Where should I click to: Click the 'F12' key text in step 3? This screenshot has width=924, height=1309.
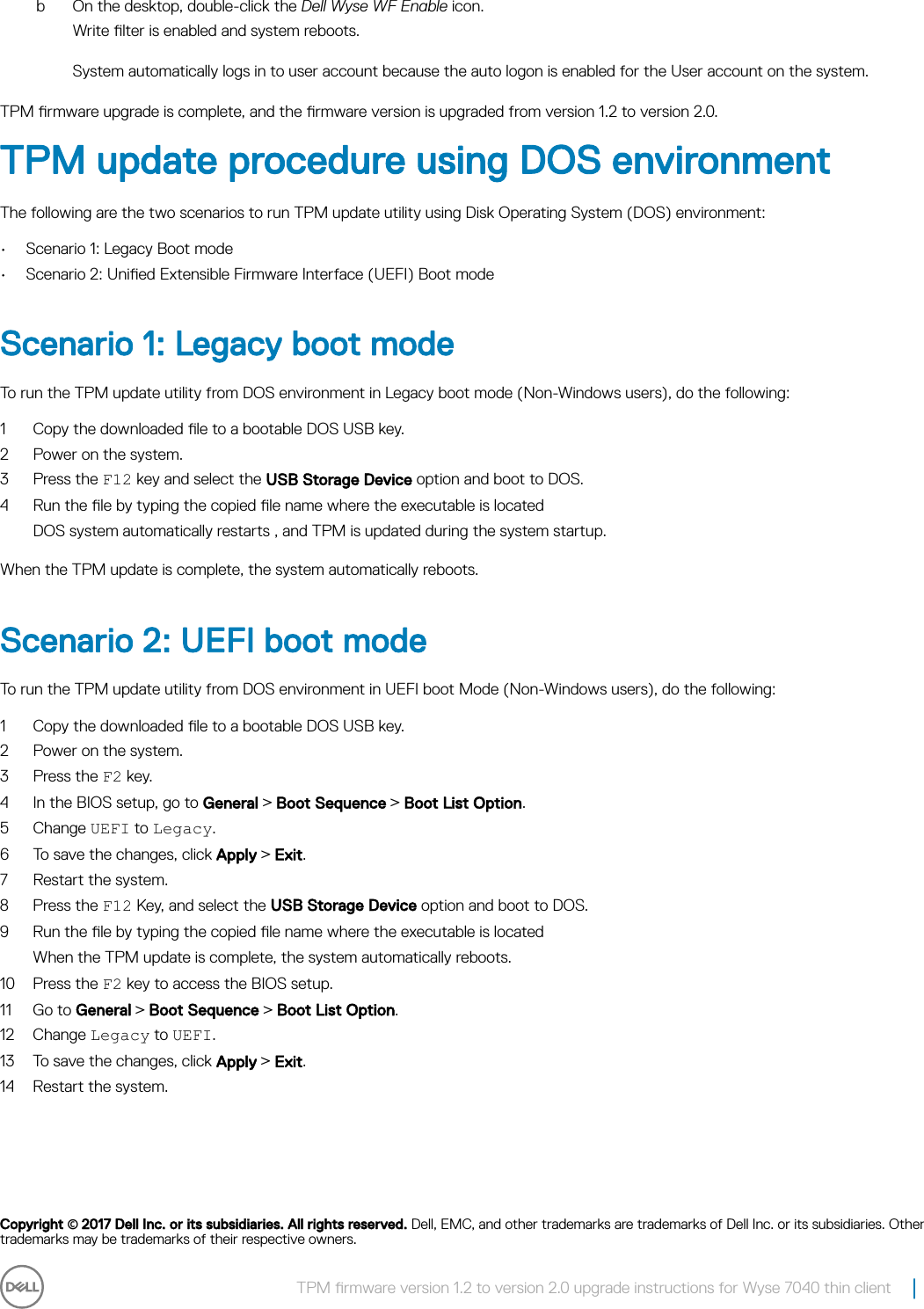click(117, 480)
